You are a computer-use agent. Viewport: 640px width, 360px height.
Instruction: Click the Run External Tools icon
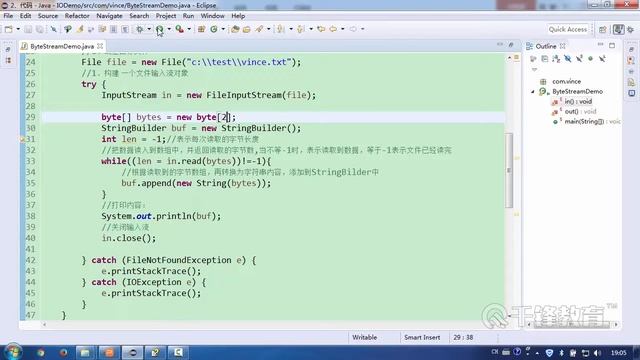[x=179, y=29]
